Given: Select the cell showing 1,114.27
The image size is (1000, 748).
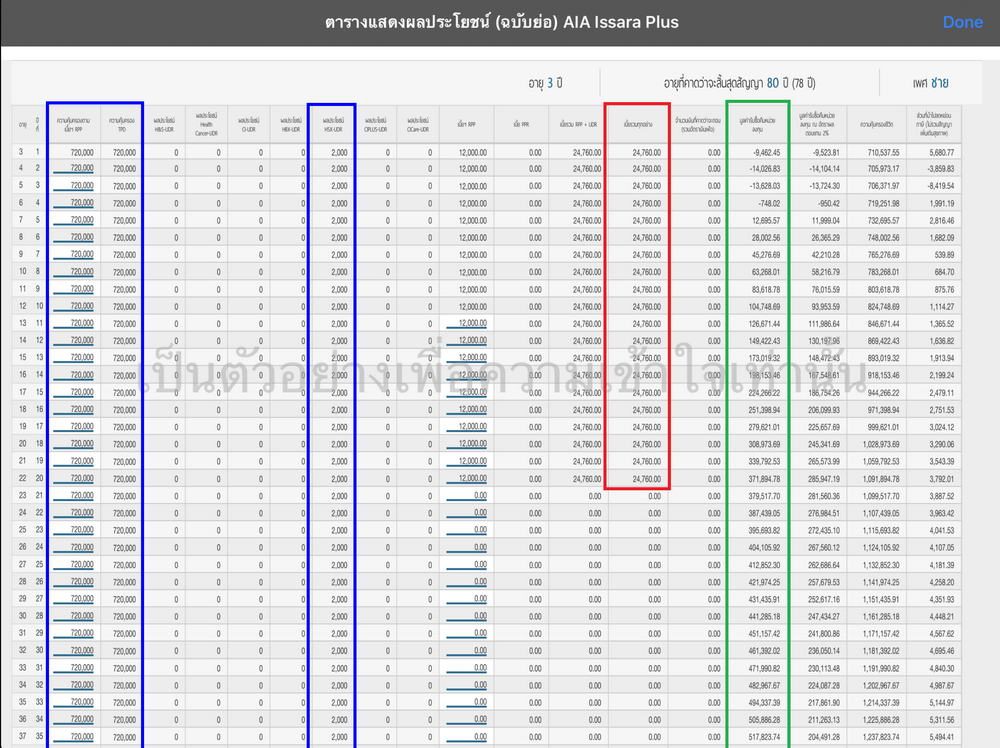Looking at the screenshot, I should 942,307.
